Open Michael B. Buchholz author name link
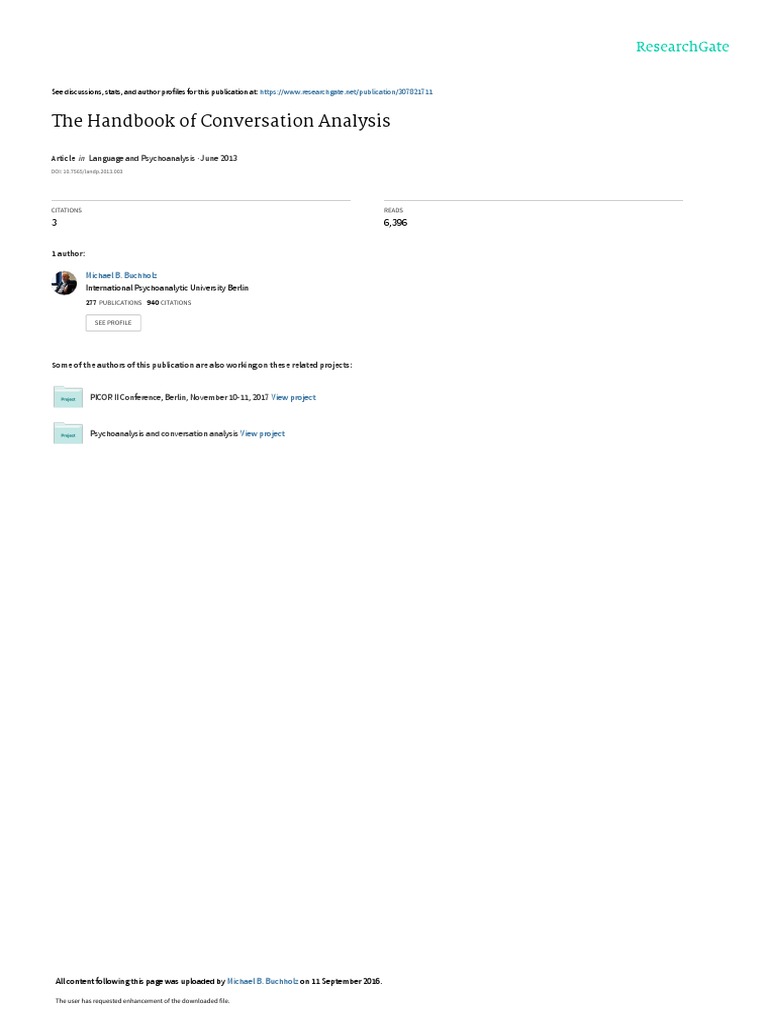This screenshot has height=1024, width=768. click(x=121, y=276)
